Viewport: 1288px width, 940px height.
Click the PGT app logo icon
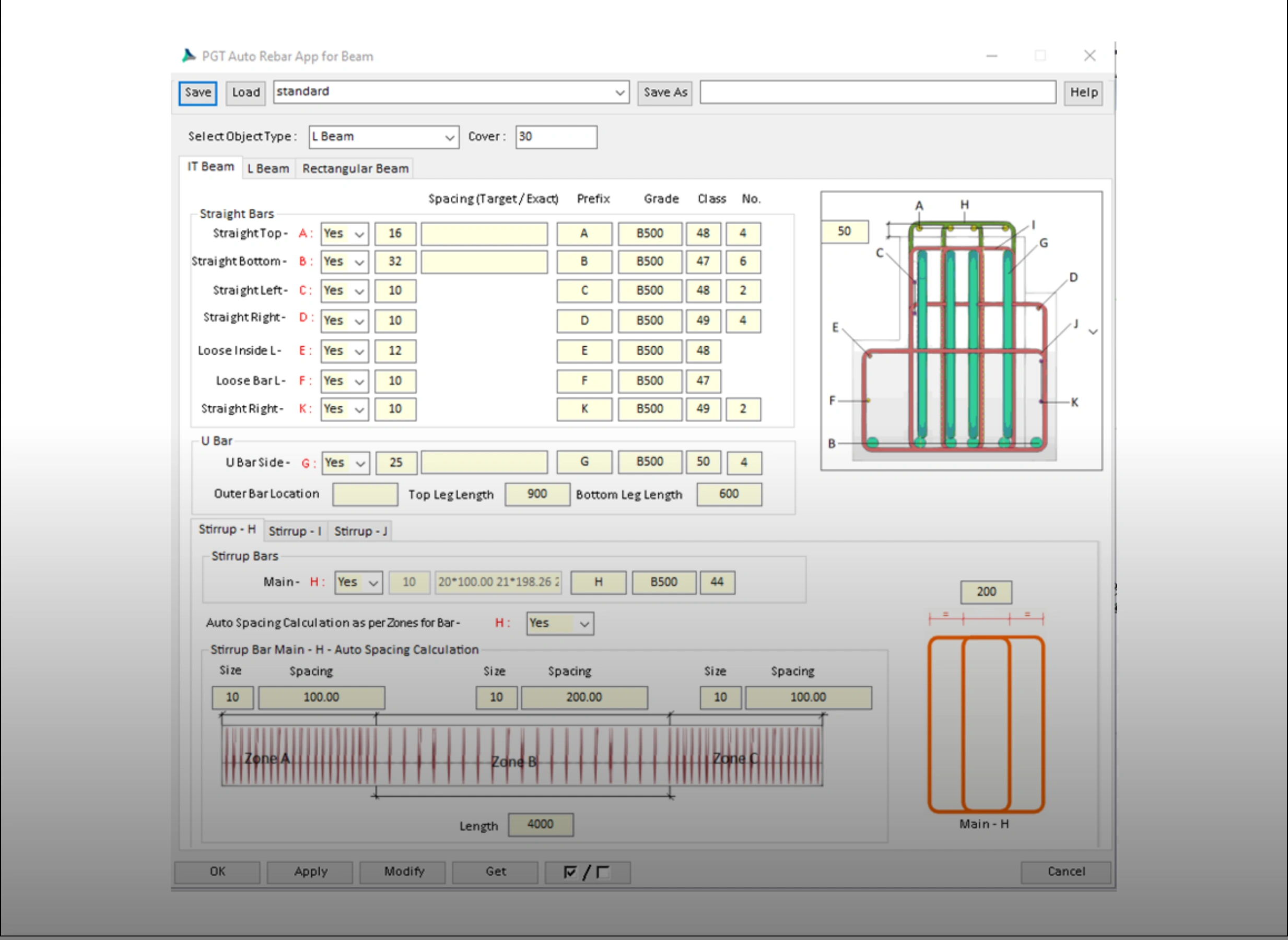pyautogui.click(x=189, y=56)
